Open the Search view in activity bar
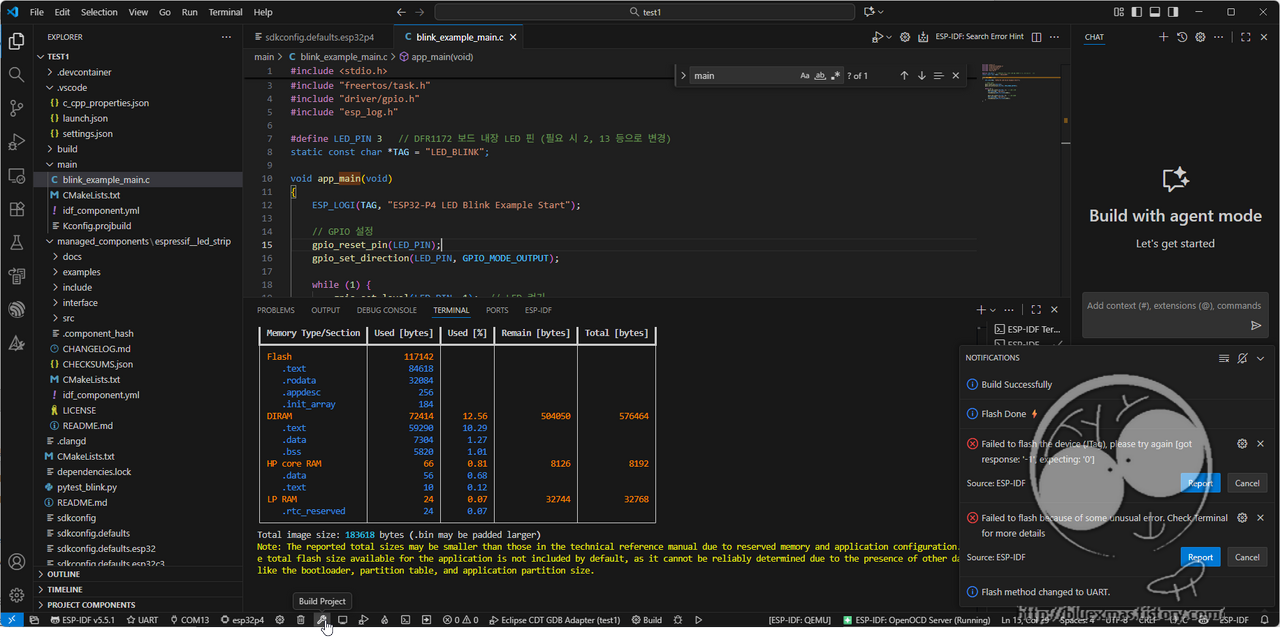This screenshot has width=1280, height=642. (16, 75)
